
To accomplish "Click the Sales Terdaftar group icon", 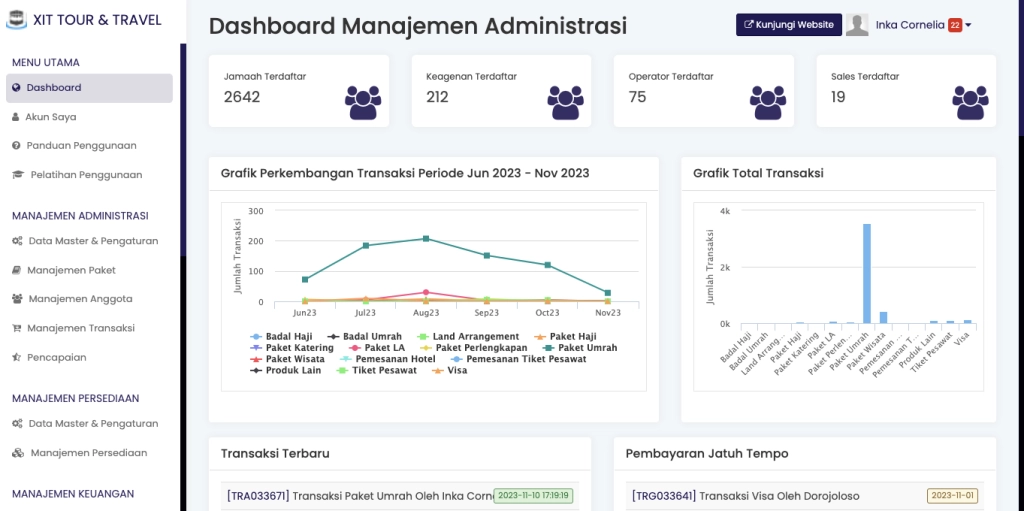I will click(970, 102).
